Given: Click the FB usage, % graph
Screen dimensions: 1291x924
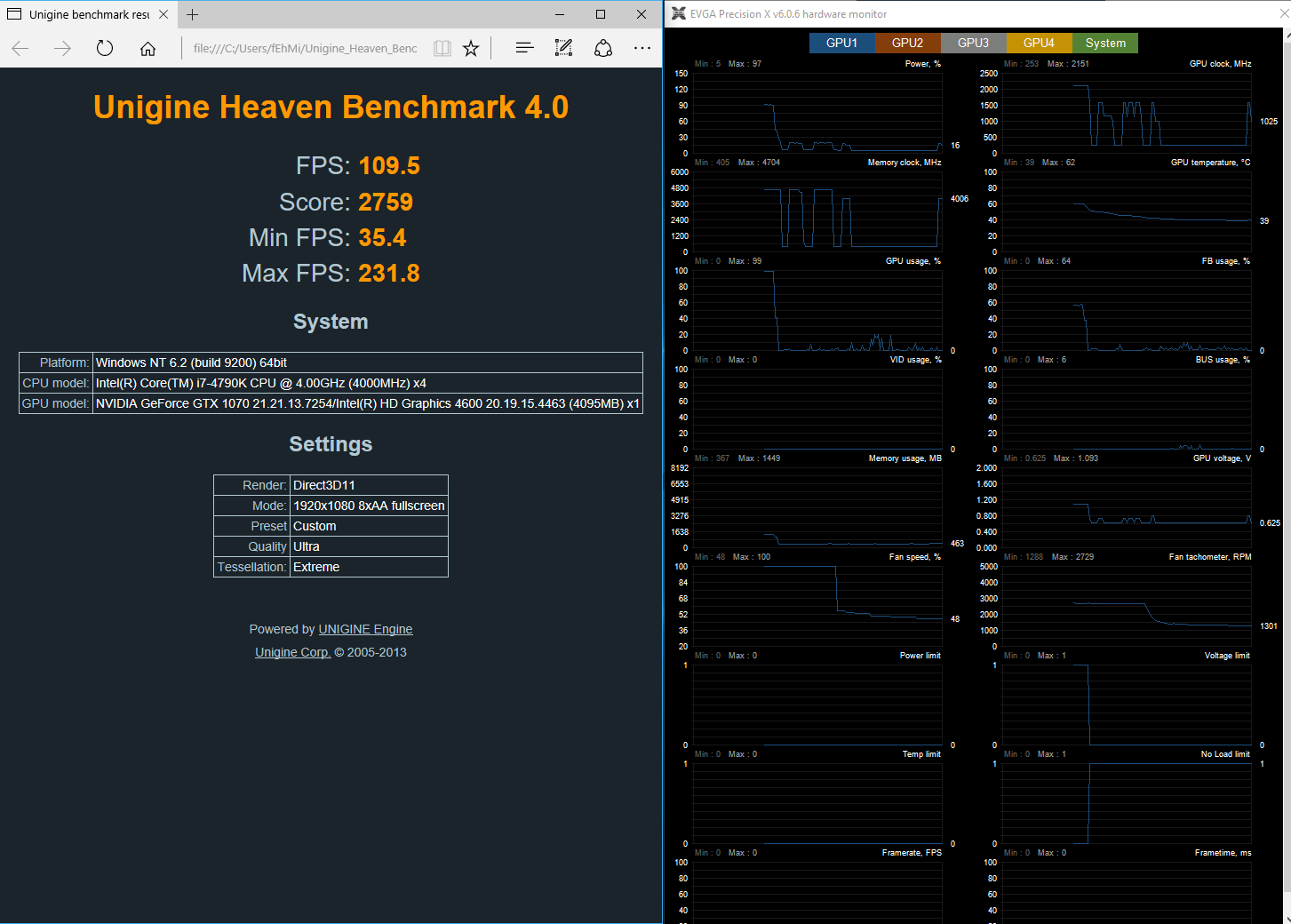Looking at the screenshot, I should [1127, 310].
